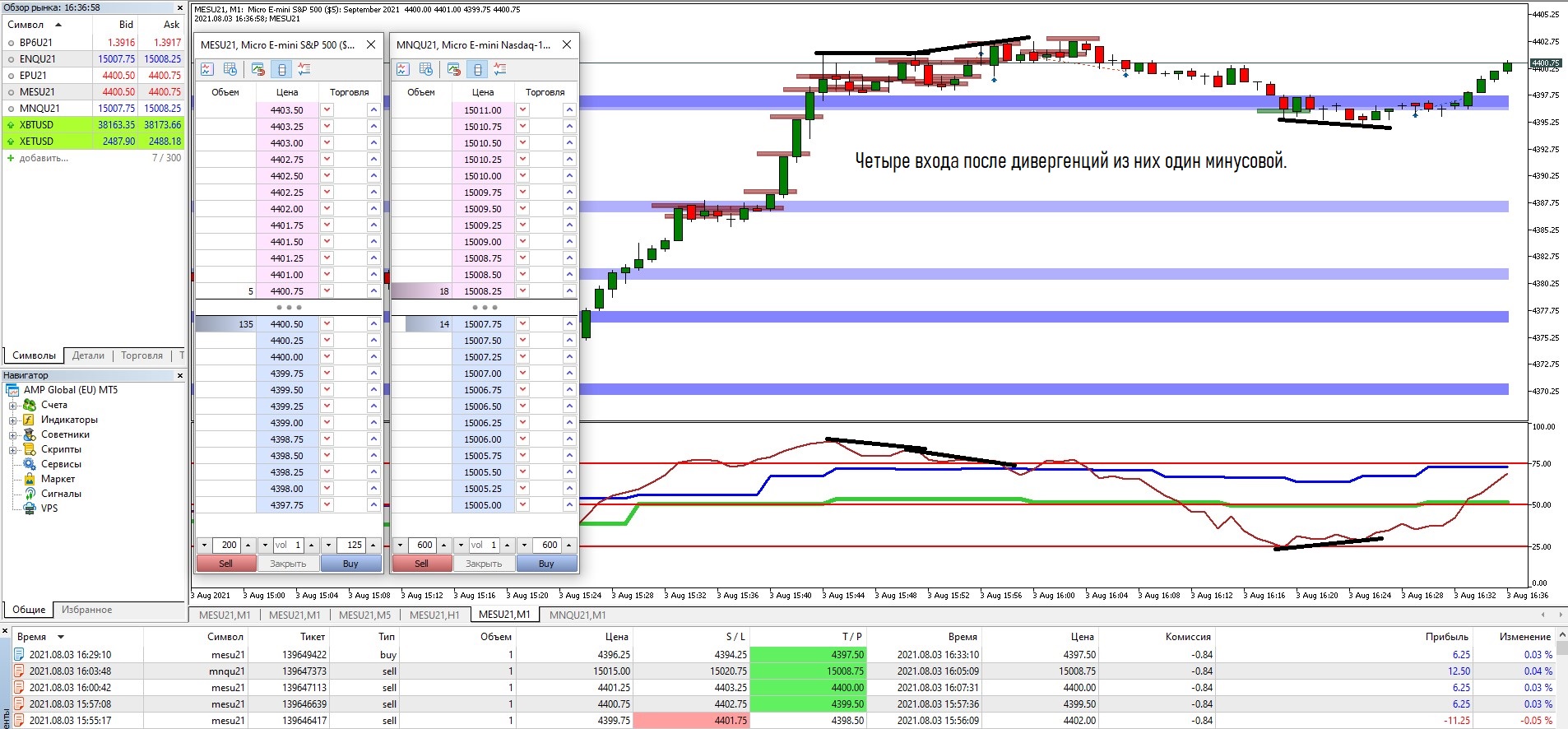Click the red down arrow at price 15011.00
The height and width of the screenshot is (729, 1568).
[522, 110]
